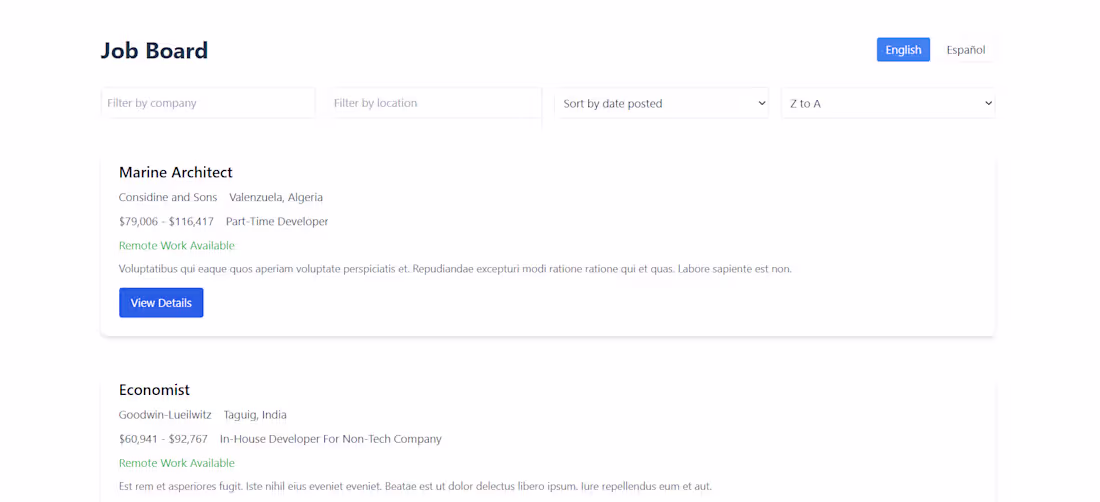This screenshot has height=502, width=1100.
Task: Open the Sort by date posted dropdown
Action: coord(662,103)
